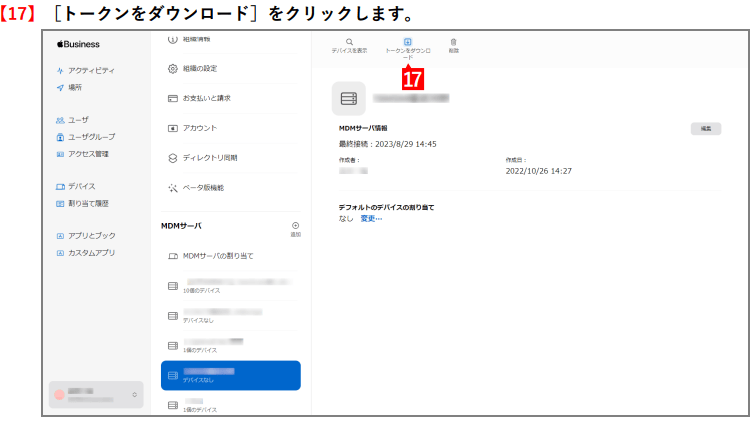This screenshot has height=423, width=755.
Task: Click the 変更… link
Action: click(371, 219)
